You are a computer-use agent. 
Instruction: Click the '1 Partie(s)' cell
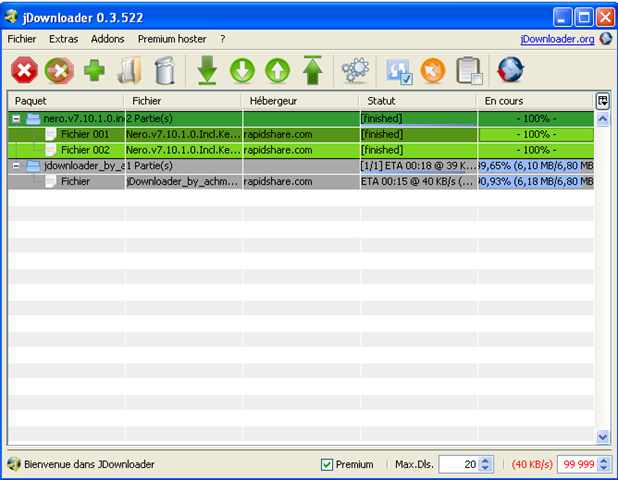pyautogui.click(x=184, y=166)
